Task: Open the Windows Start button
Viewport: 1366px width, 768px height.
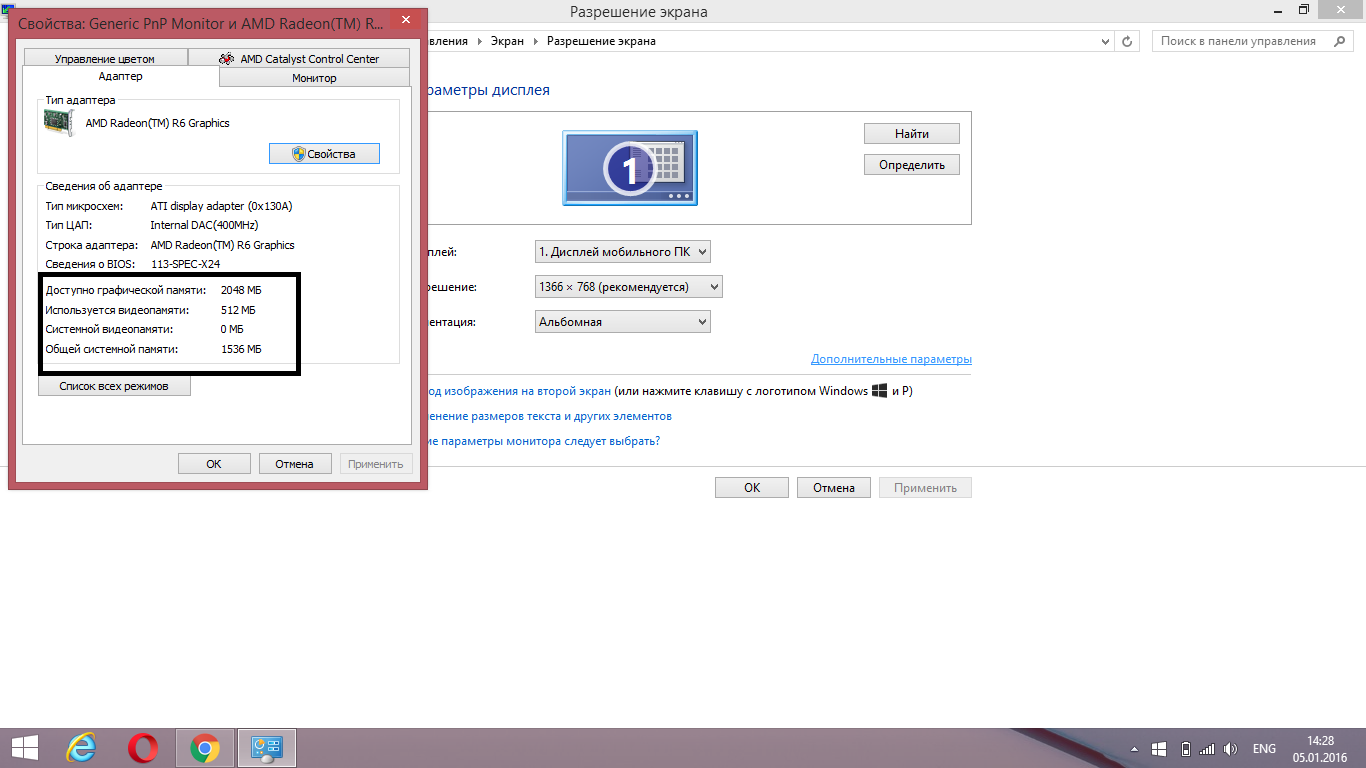Action: (x=23, y=748)
